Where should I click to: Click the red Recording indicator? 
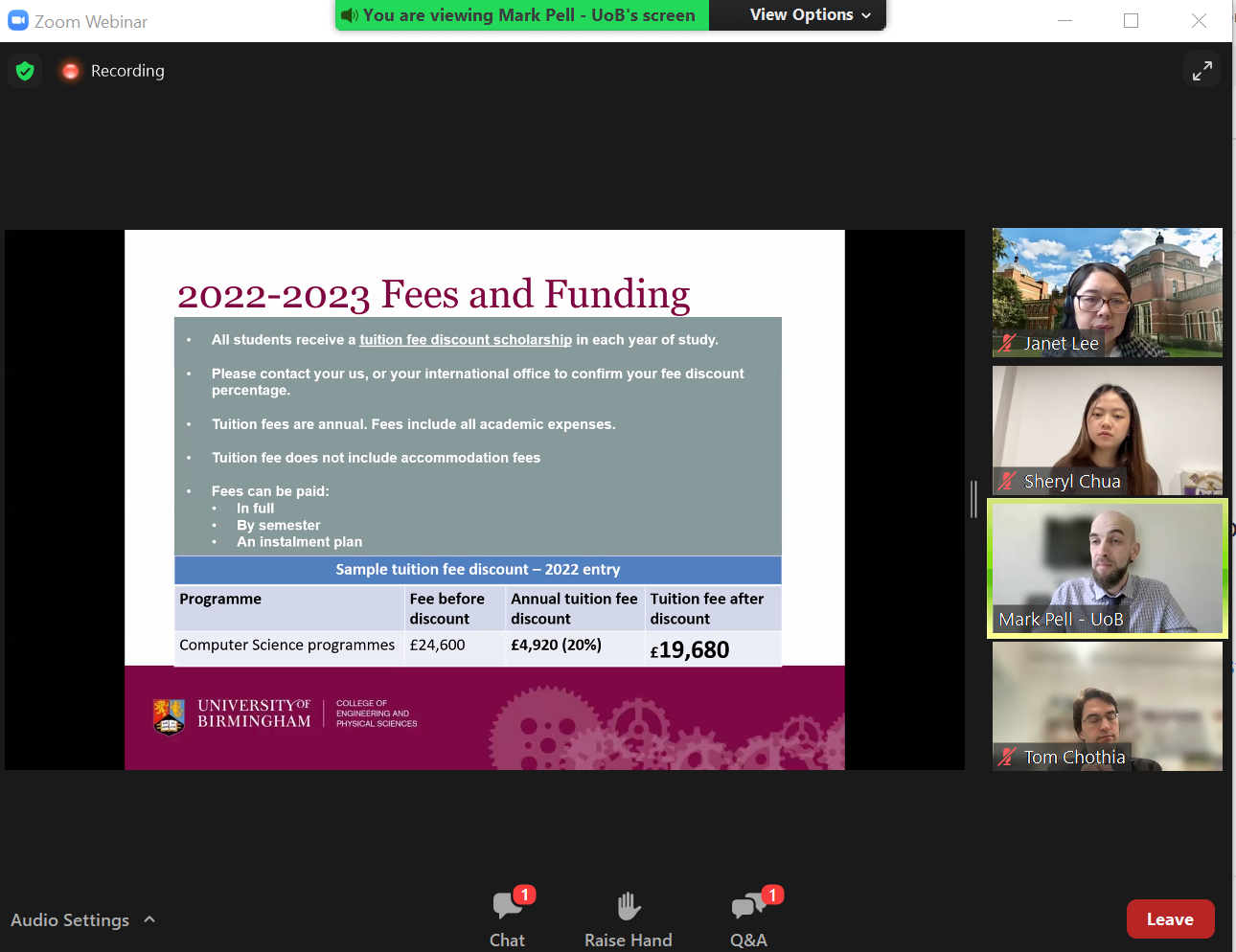point(70,71)
